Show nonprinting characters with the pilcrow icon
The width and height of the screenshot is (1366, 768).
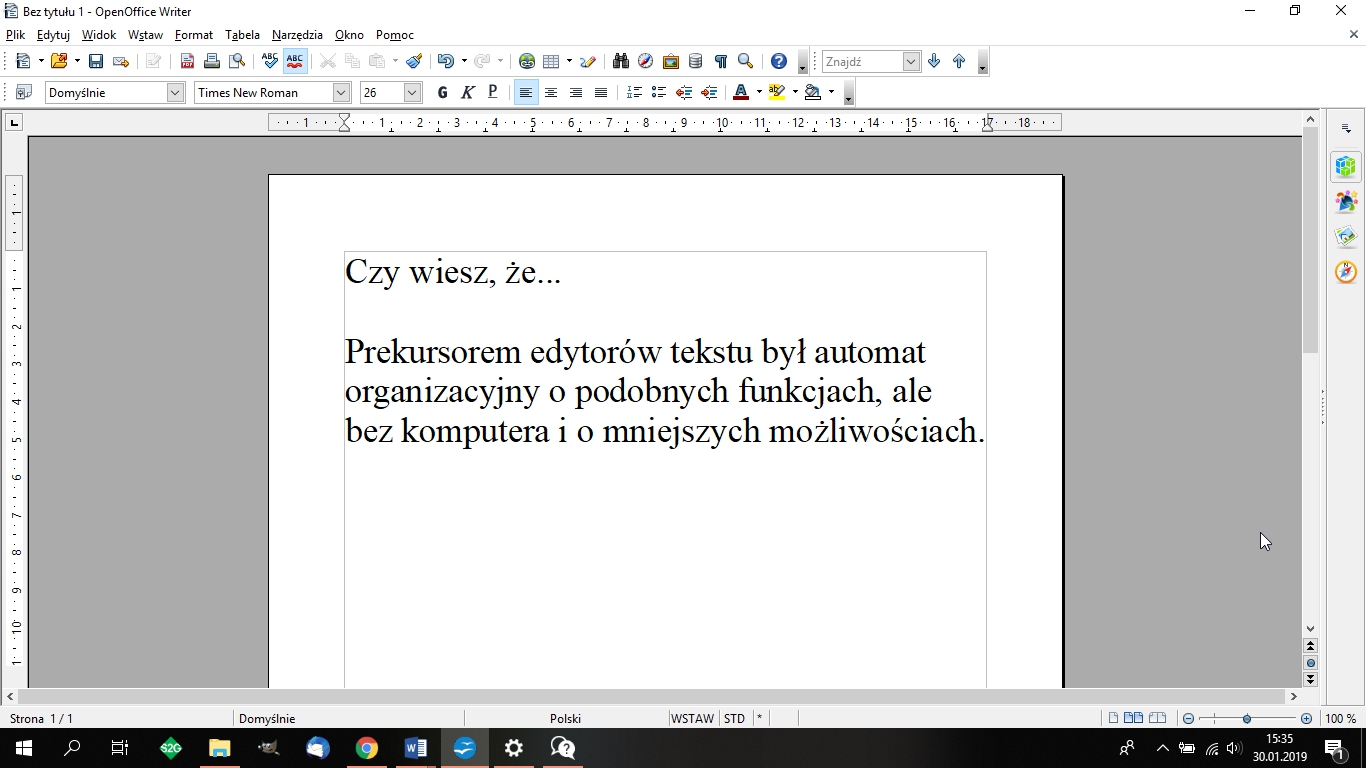click(x=719, y=61)
